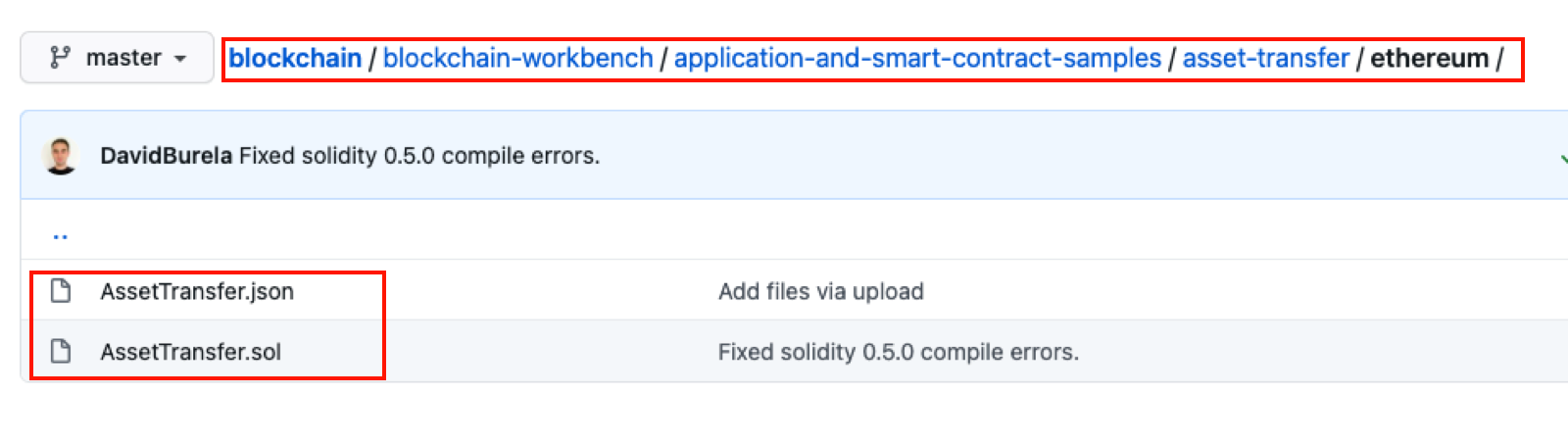Click the file icon next to AssetTransfer.sol
This screenshot has width=1568, height=445.
pyautogui.click(x=61, y=352)
